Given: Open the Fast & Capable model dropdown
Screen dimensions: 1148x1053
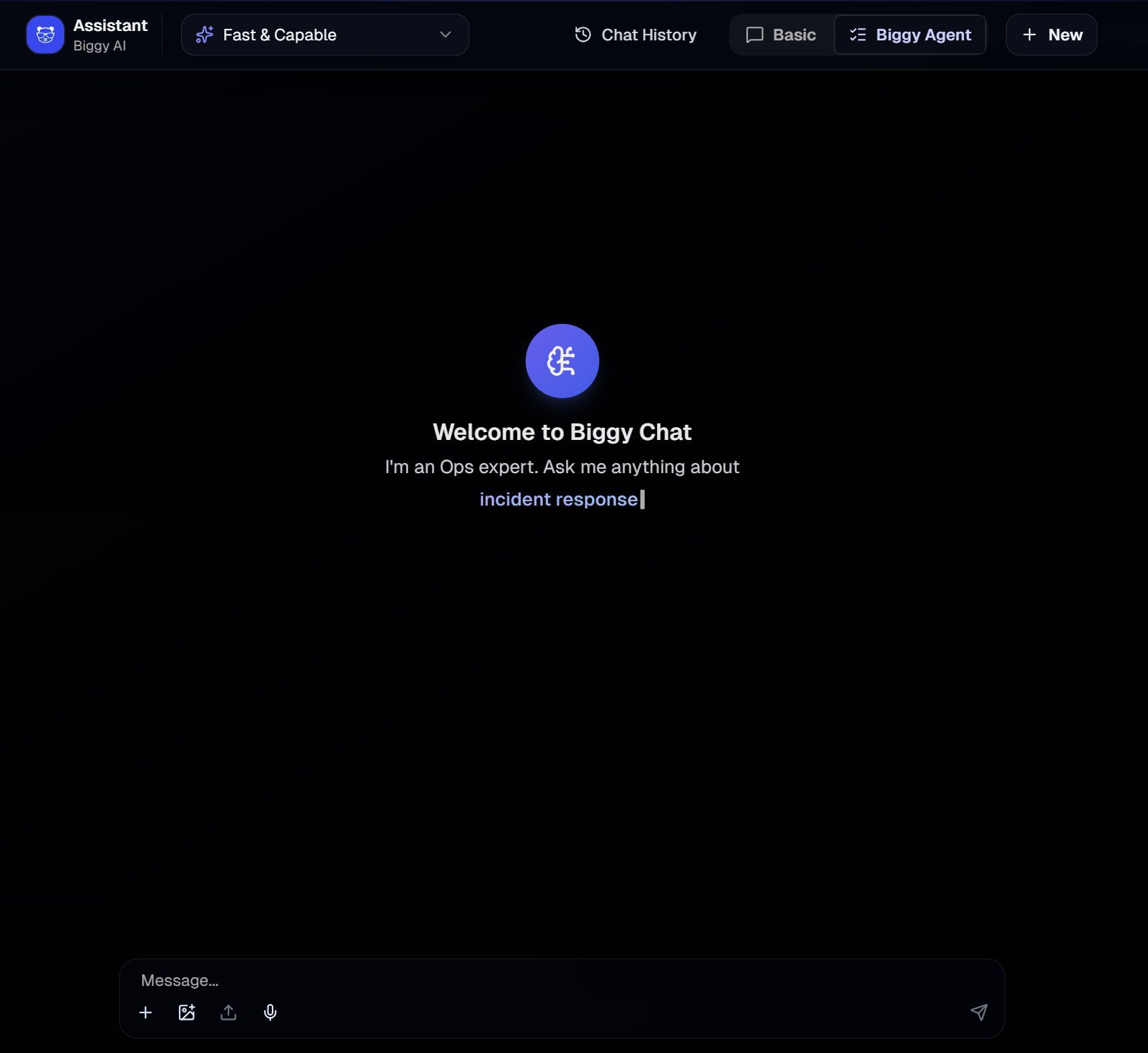Looking at the screenshot, I should (x=324, y=35).
